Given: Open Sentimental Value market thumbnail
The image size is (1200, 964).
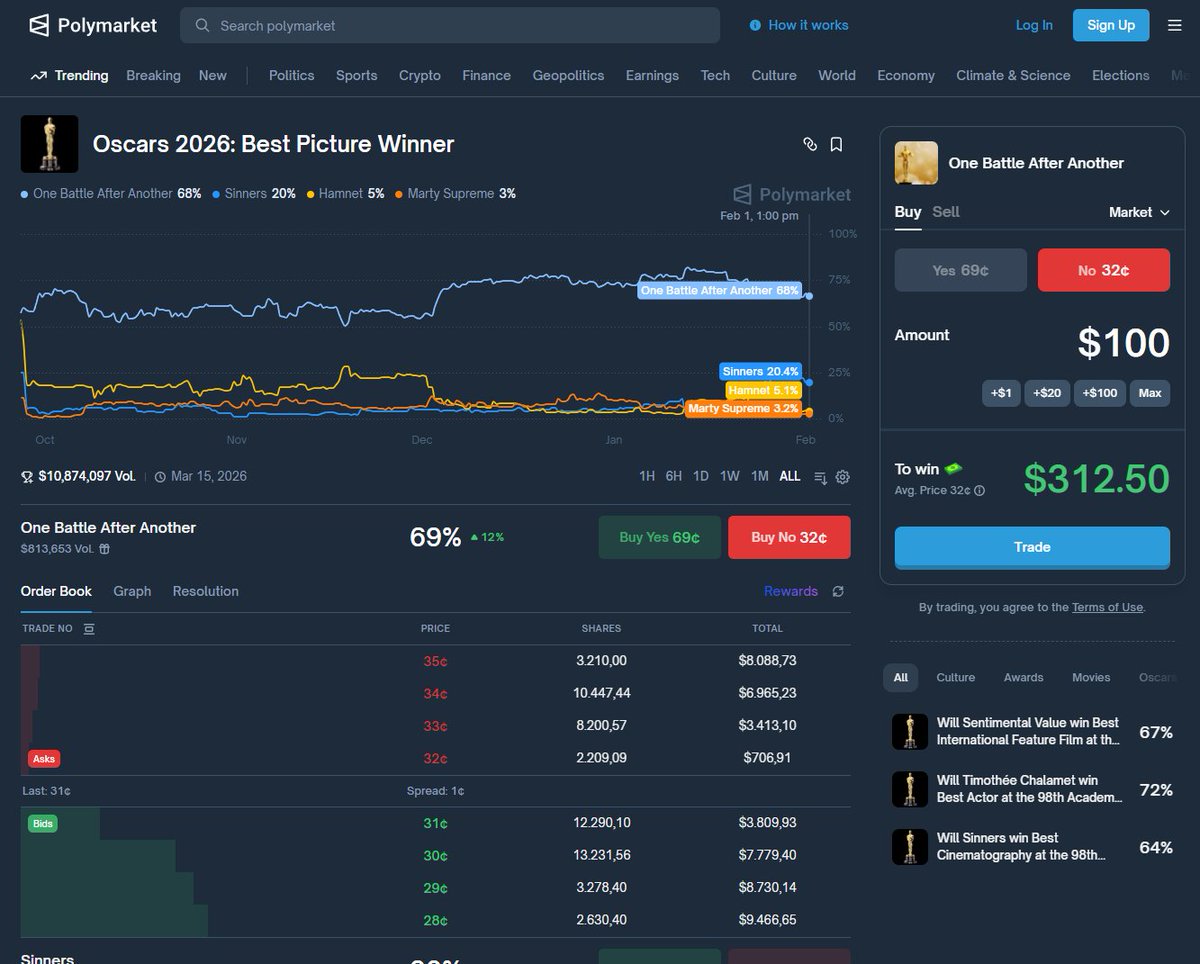Looking at the screenshot, I should point(909,731).
